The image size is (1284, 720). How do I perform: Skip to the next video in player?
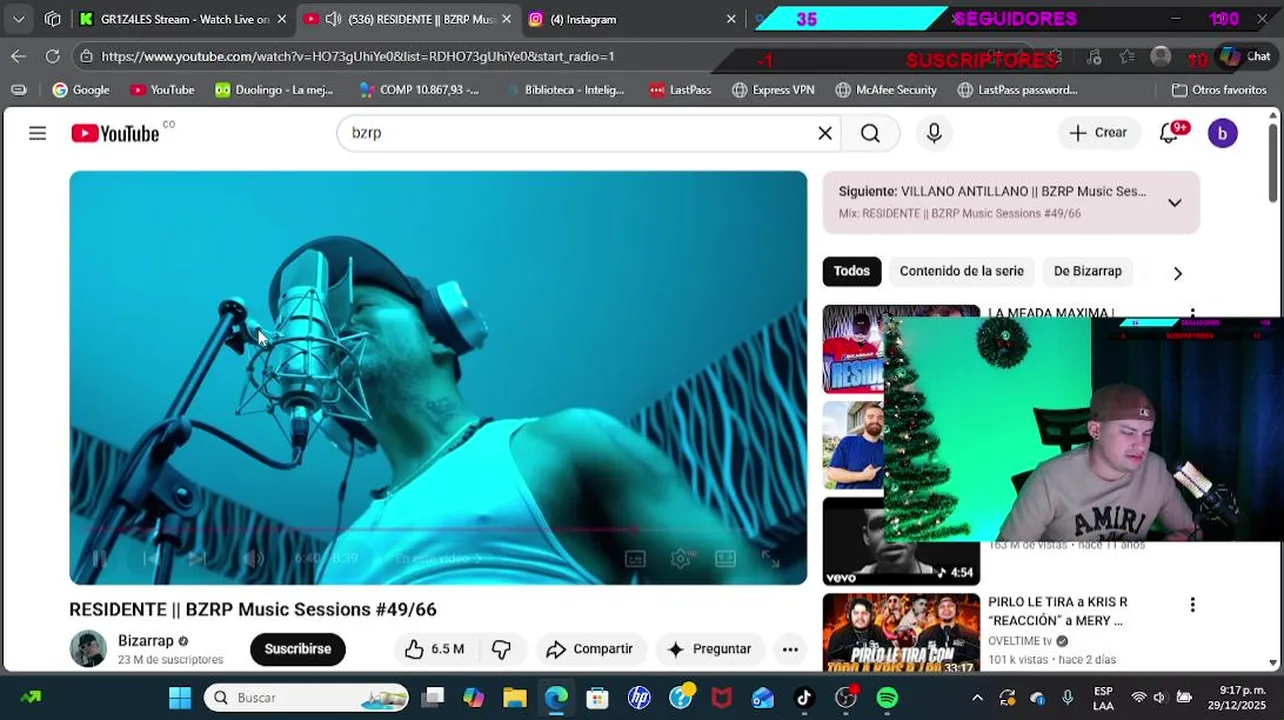point(197,559)
